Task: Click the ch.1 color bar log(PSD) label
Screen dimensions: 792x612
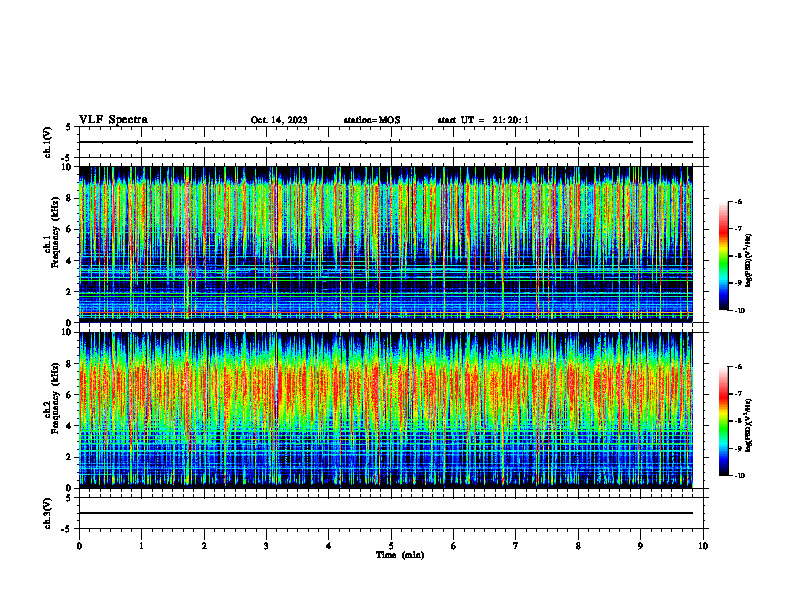Action: (749, 261)
